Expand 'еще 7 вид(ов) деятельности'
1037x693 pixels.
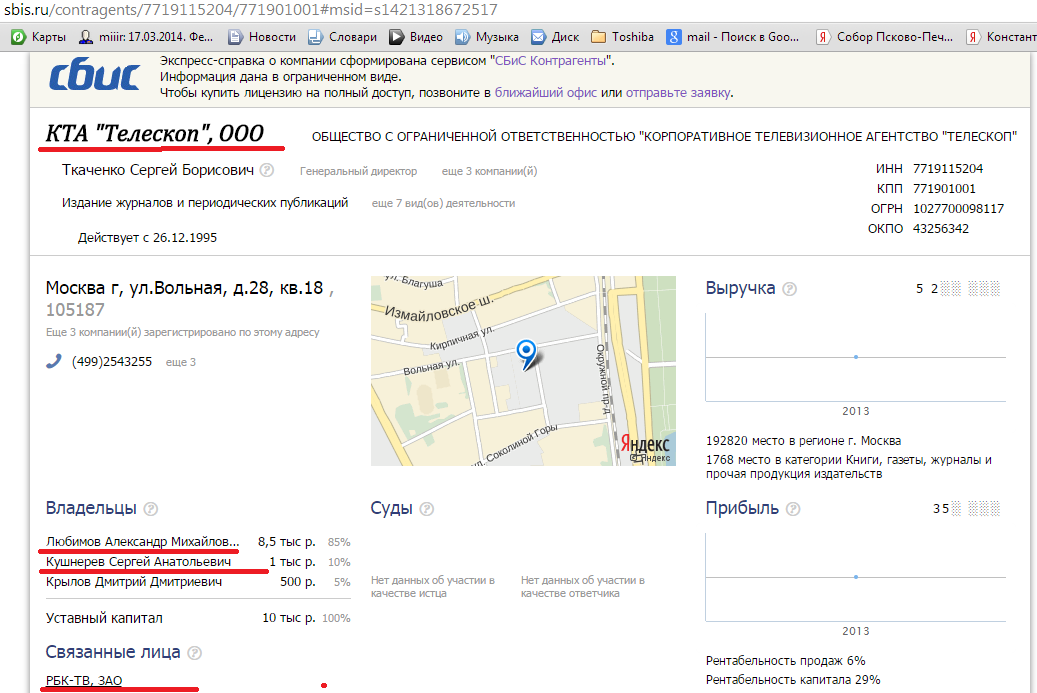(x=443, y=203)
